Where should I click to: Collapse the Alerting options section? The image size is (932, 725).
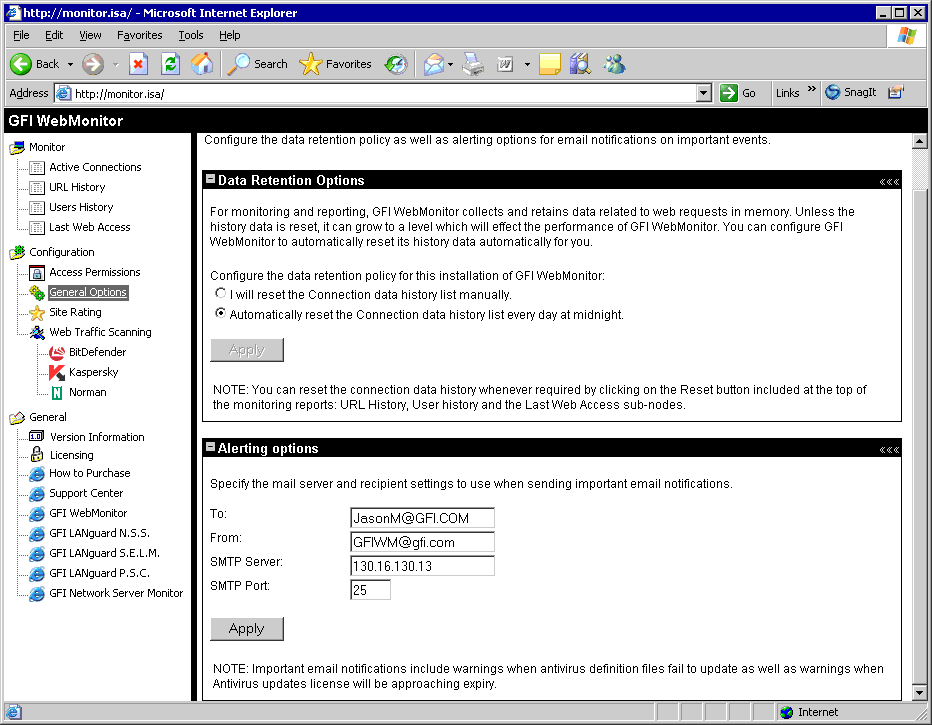210,447
